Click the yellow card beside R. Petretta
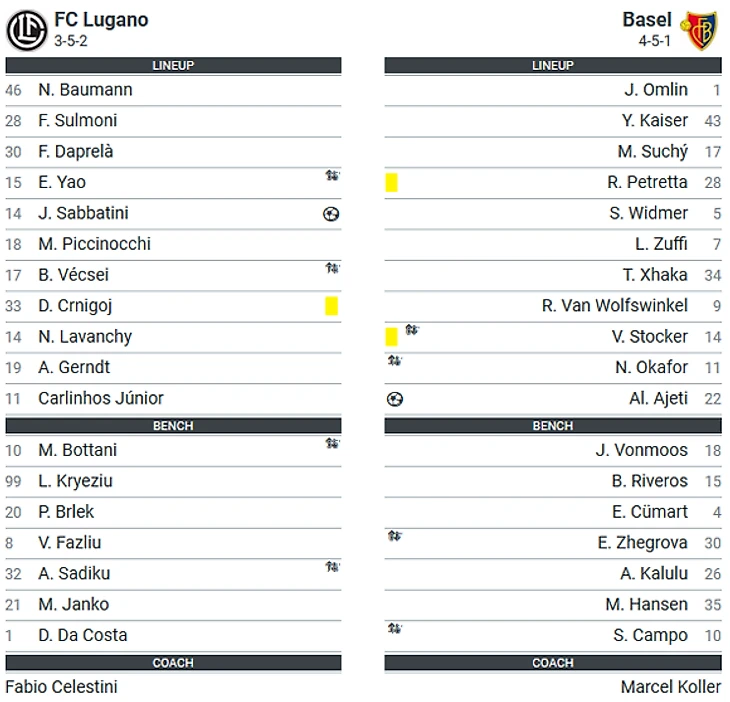Image resolution: width=730 pixels, height=702 pixels. click(x=392, y=182)
